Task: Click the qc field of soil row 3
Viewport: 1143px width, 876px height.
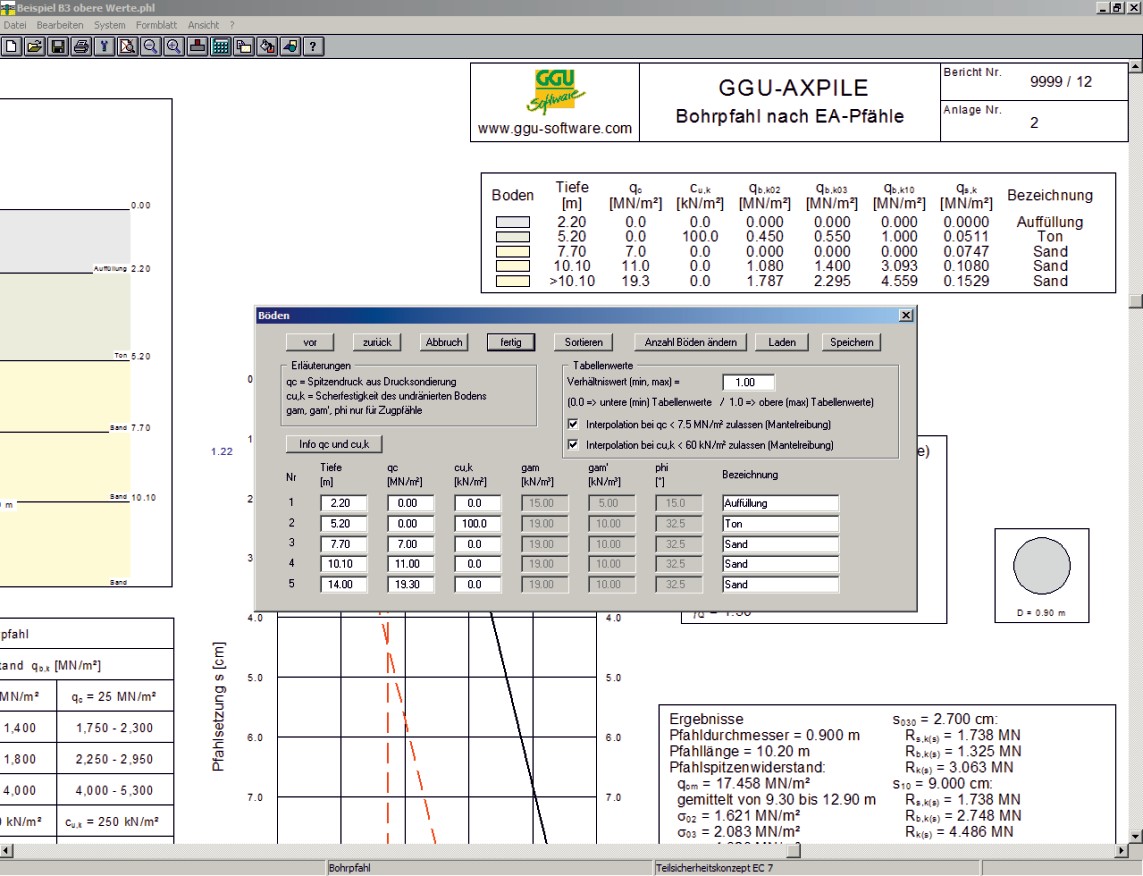Action: coord(410,544)
